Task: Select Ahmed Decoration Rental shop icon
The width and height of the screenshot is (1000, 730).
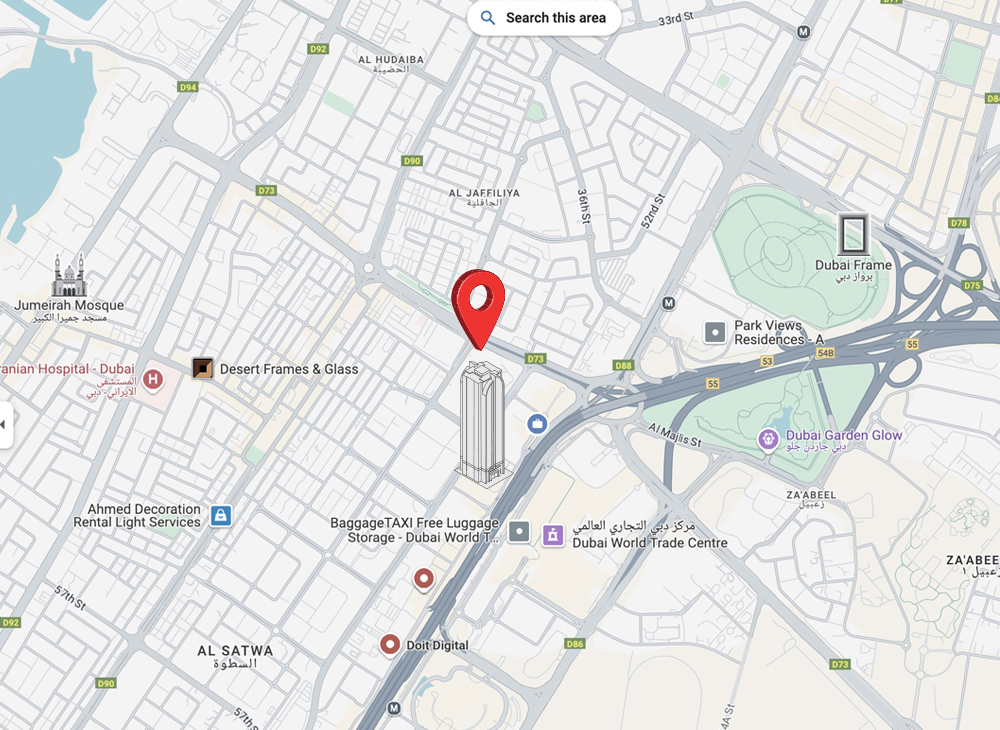Action: (x=221, y=515)
